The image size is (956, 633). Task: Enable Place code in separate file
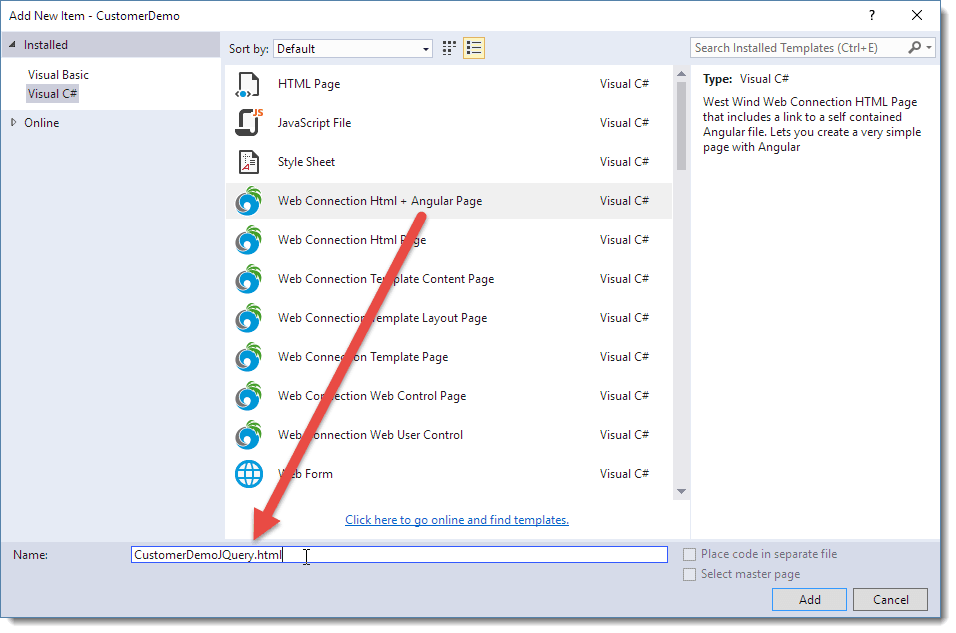click(690, 554)
